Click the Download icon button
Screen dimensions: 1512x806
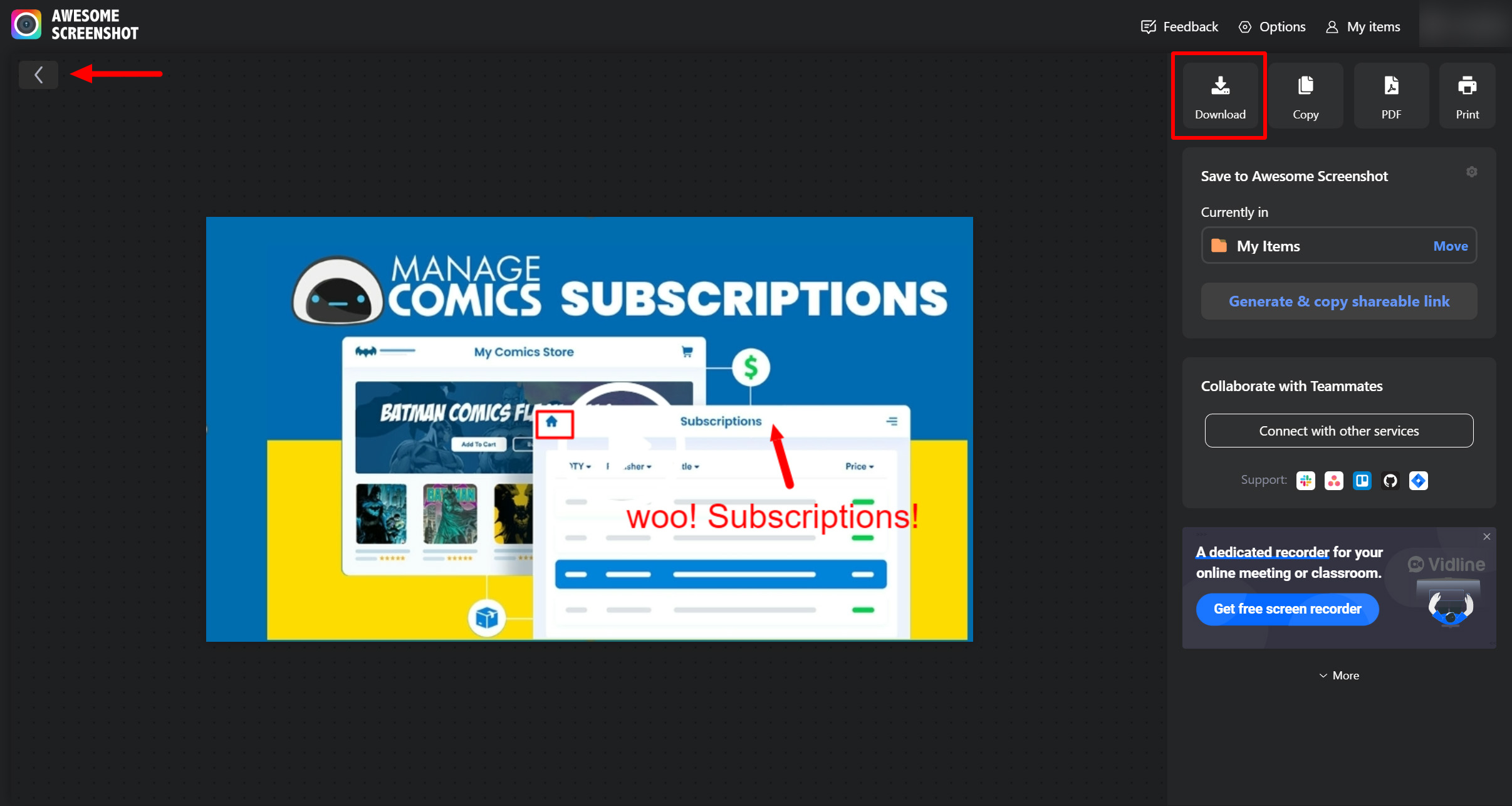(1219, 96)
